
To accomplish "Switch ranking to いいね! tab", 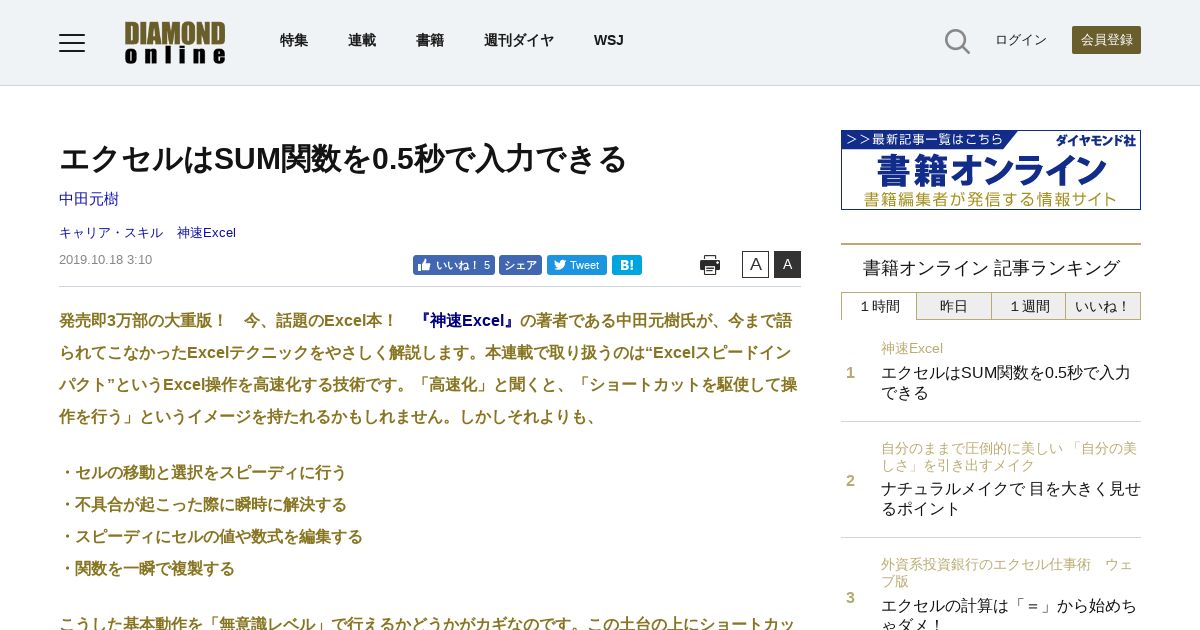I will (1103, 306).
